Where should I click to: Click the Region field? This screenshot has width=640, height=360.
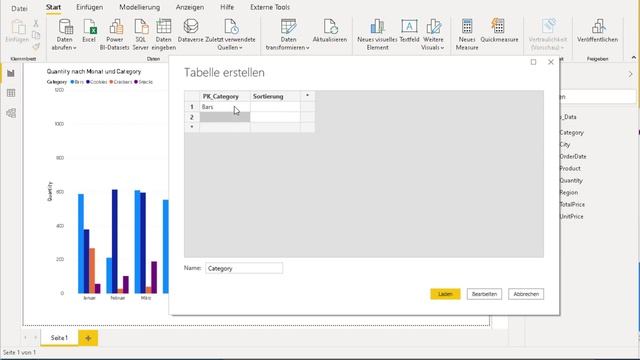pyautogui.click(x=569, y=192)
